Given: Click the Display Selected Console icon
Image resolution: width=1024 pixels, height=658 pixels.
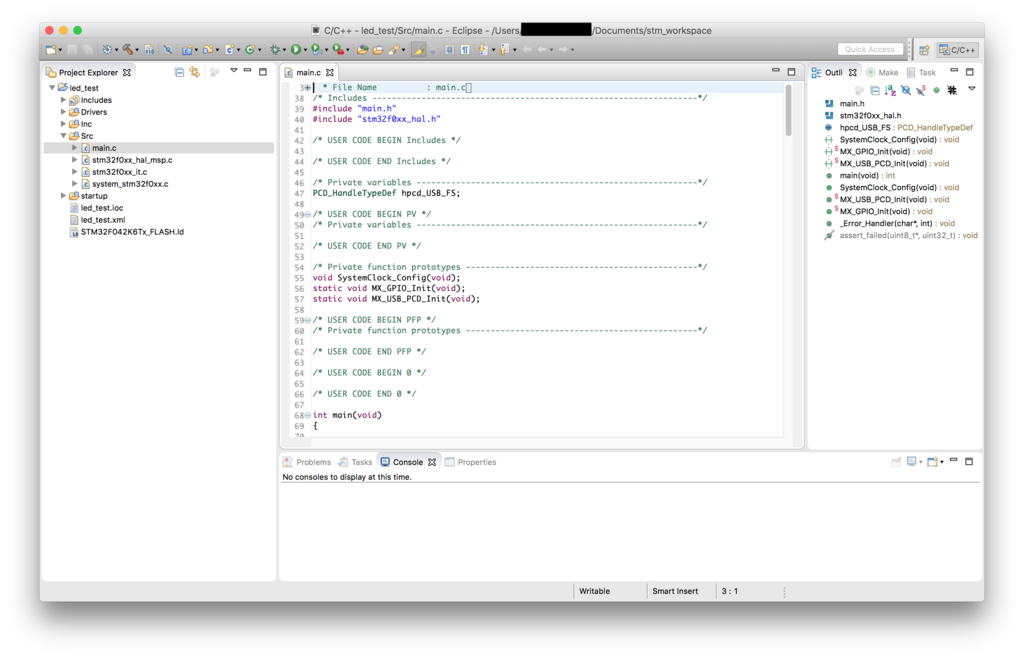Looking at the screenshot, I should [911, 462].
